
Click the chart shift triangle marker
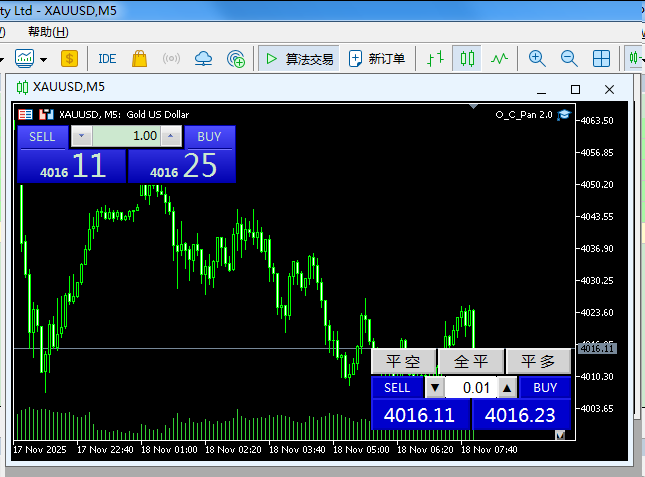tap(473, 107)
